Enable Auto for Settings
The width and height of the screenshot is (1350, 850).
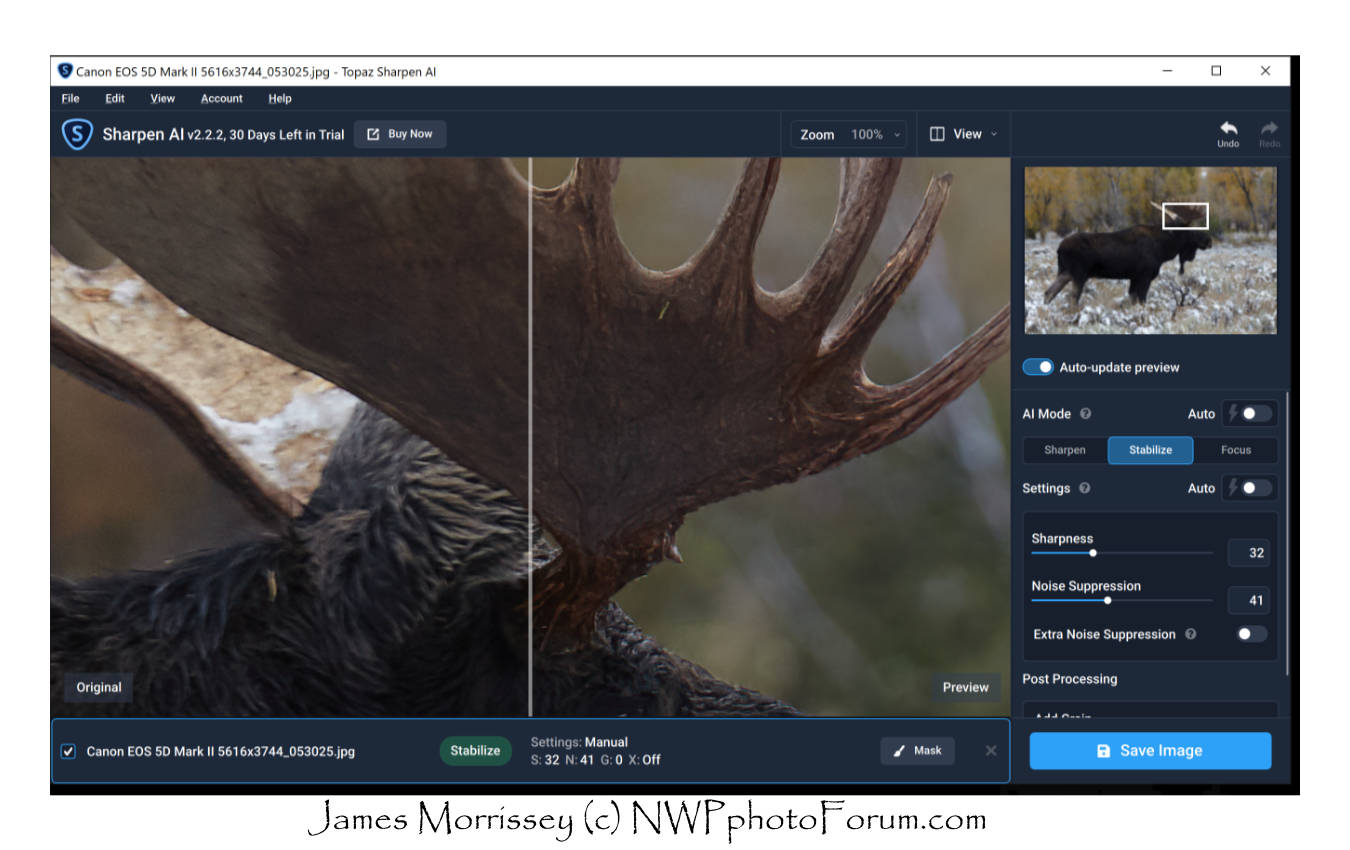pos(1249,488)
